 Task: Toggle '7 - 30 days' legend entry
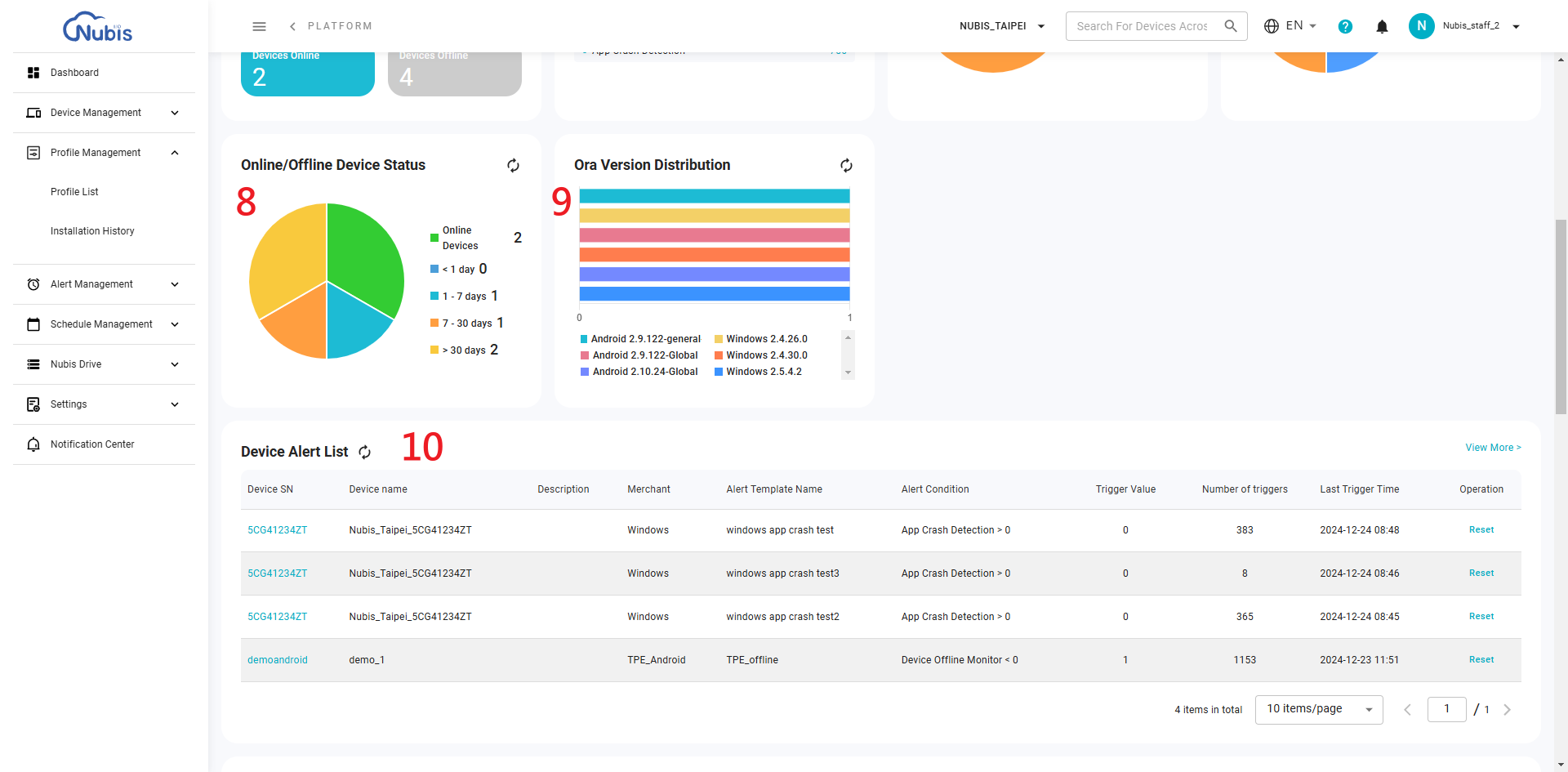467,323
